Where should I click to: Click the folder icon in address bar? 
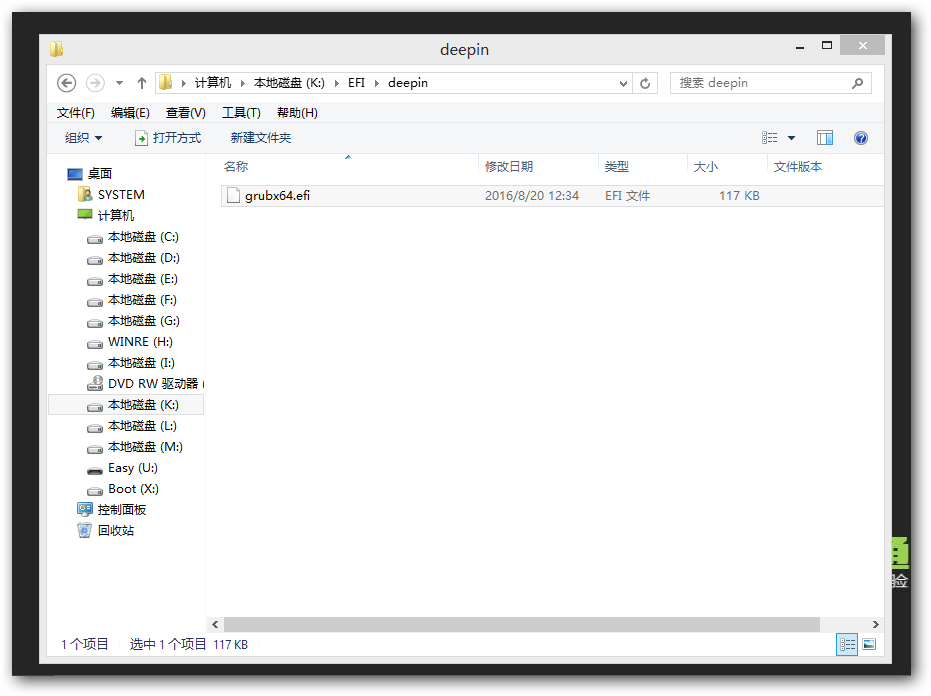point(166,83)
